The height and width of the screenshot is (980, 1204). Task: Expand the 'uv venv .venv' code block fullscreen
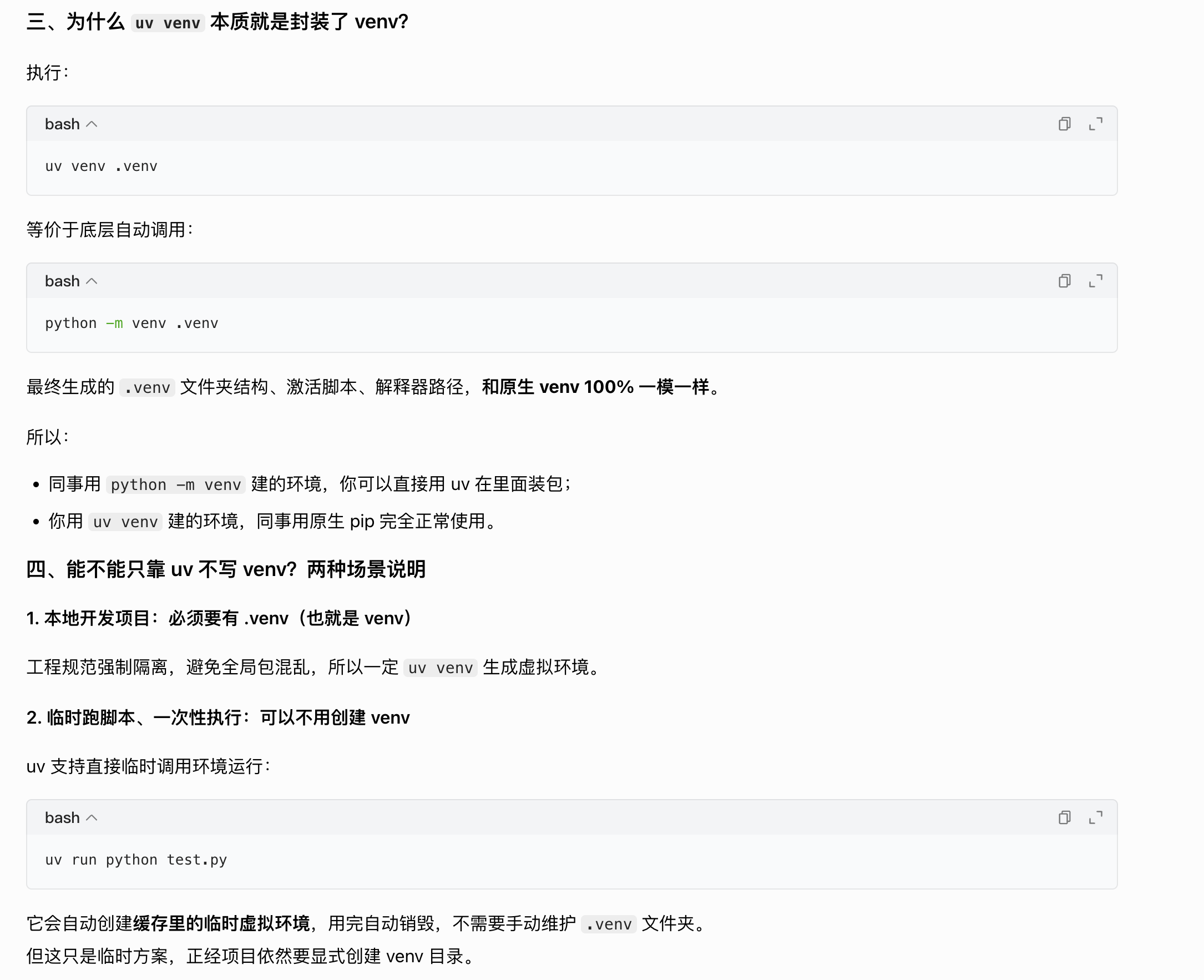(1096, 124)
